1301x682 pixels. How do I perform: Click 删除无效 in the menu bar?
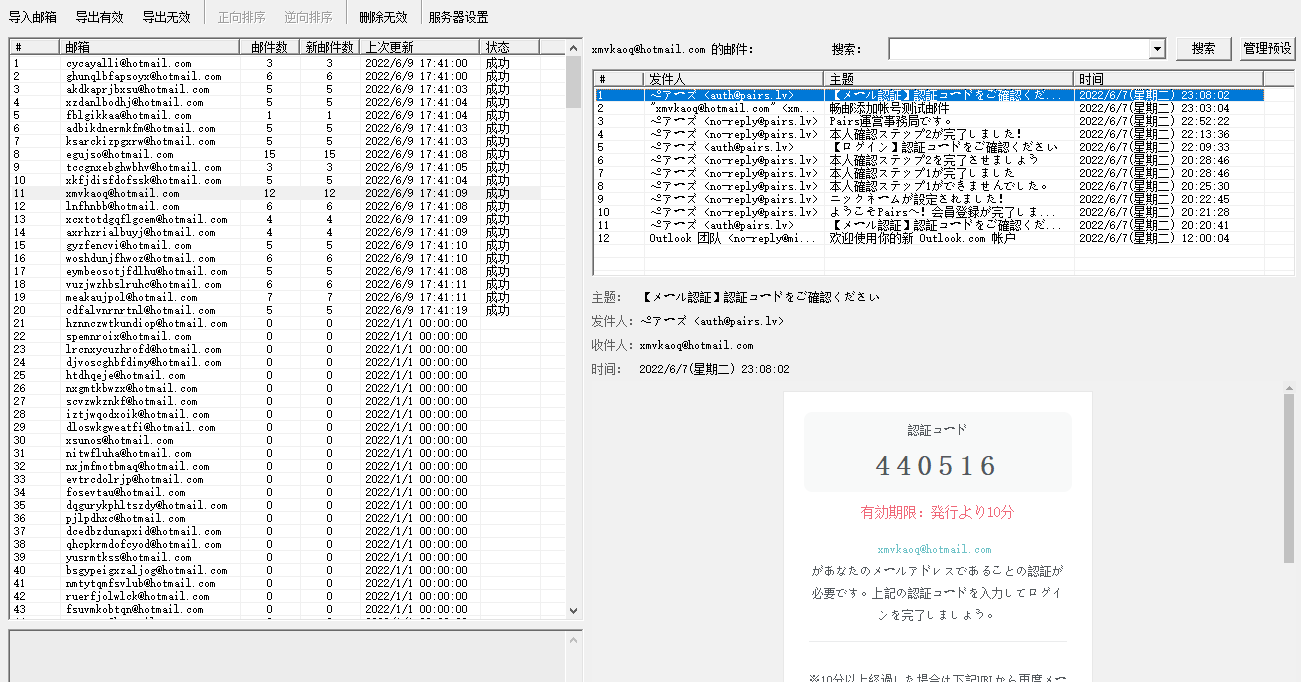pyautogui.click(x=383, y=17)
